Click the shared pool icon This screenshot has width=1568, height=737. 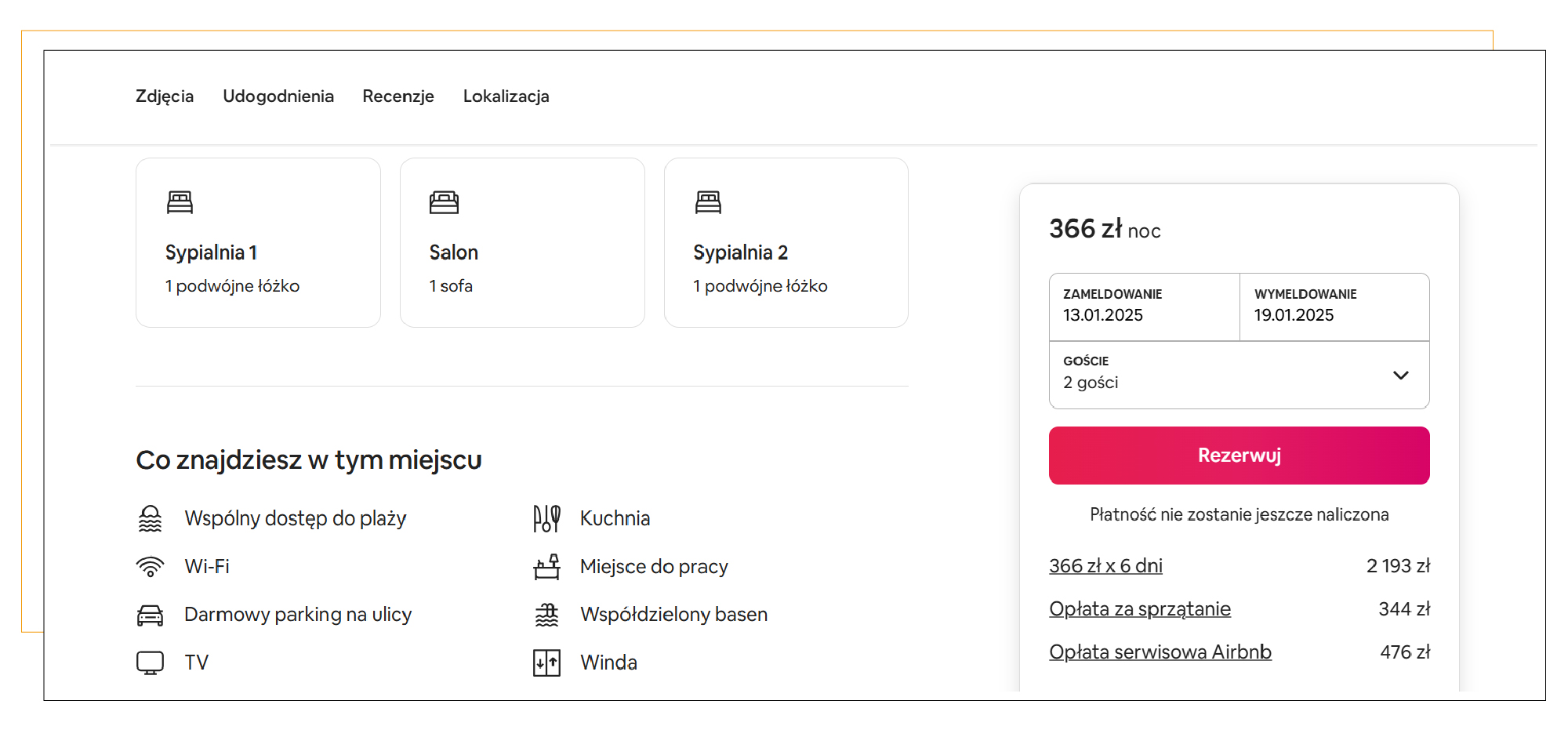point(546,615)
